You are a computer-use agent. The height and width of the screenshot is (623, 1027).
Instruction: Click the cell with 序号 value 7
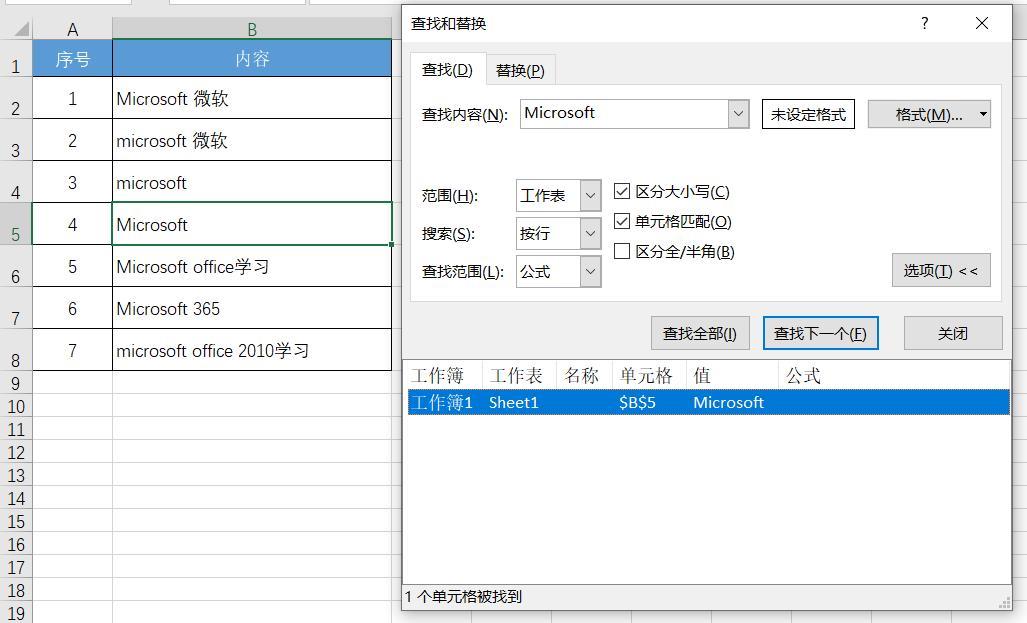pyautogui.click(x=72, y=350)
